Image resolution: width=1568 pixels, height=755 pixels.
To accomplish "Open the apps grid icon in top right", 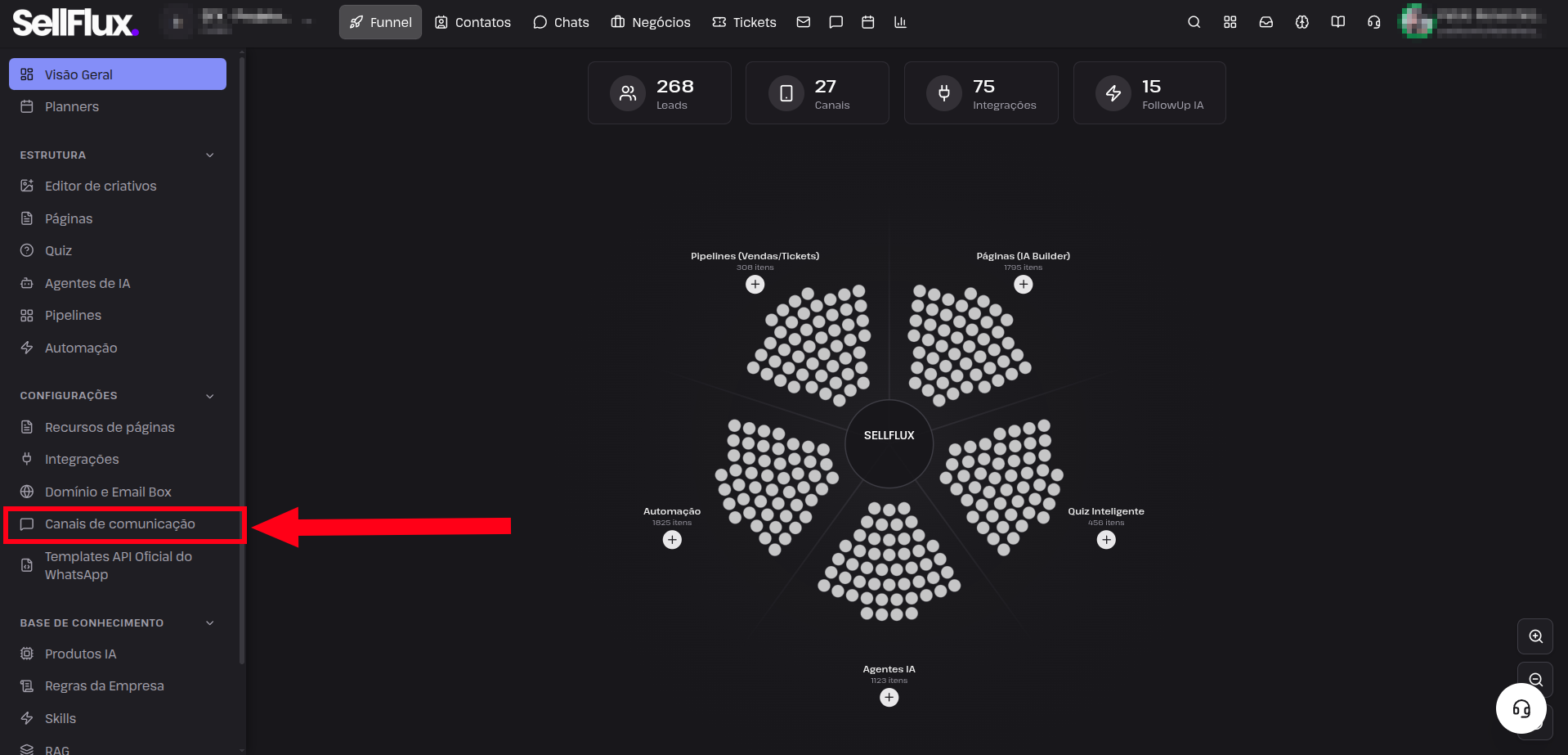I will (x=1230, y=22).
